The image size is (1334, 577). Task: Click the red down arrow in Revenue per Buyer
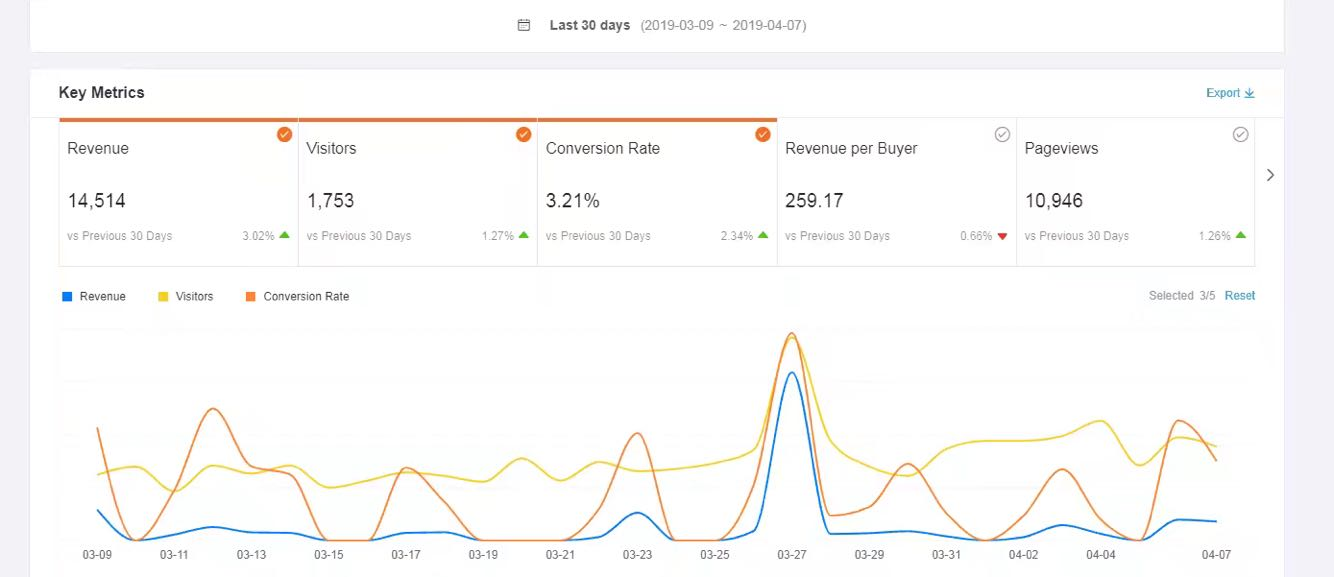click(1002, 236)
